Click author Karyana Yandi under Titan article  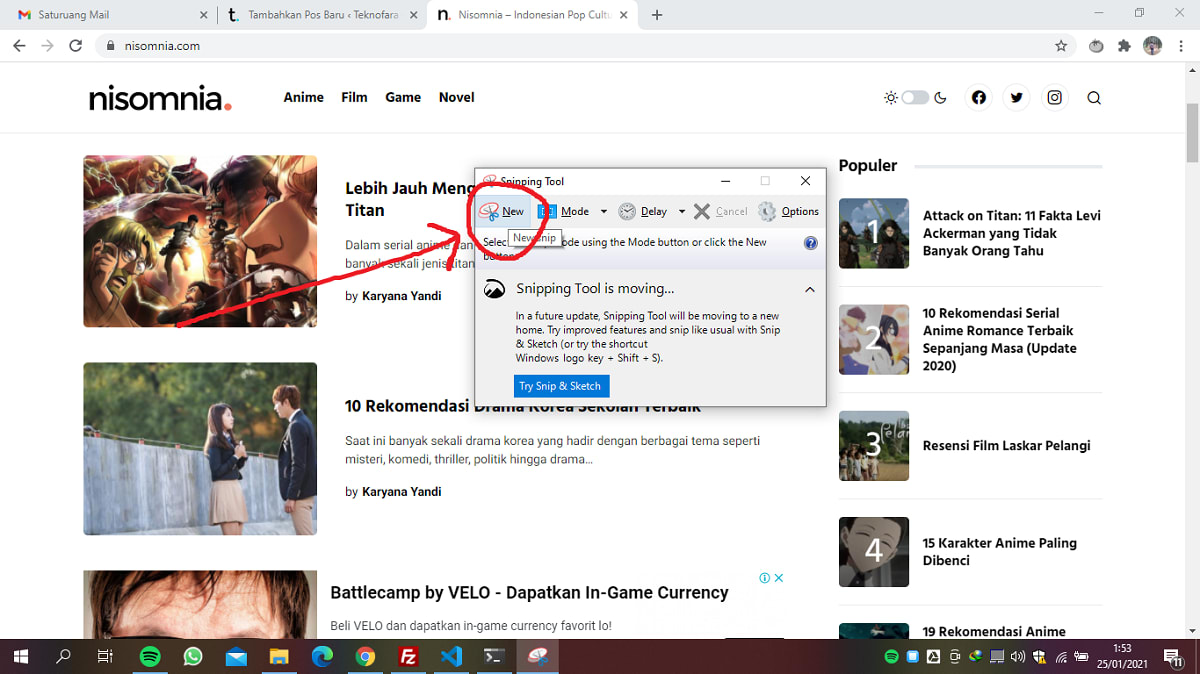[x=401, y=296]
